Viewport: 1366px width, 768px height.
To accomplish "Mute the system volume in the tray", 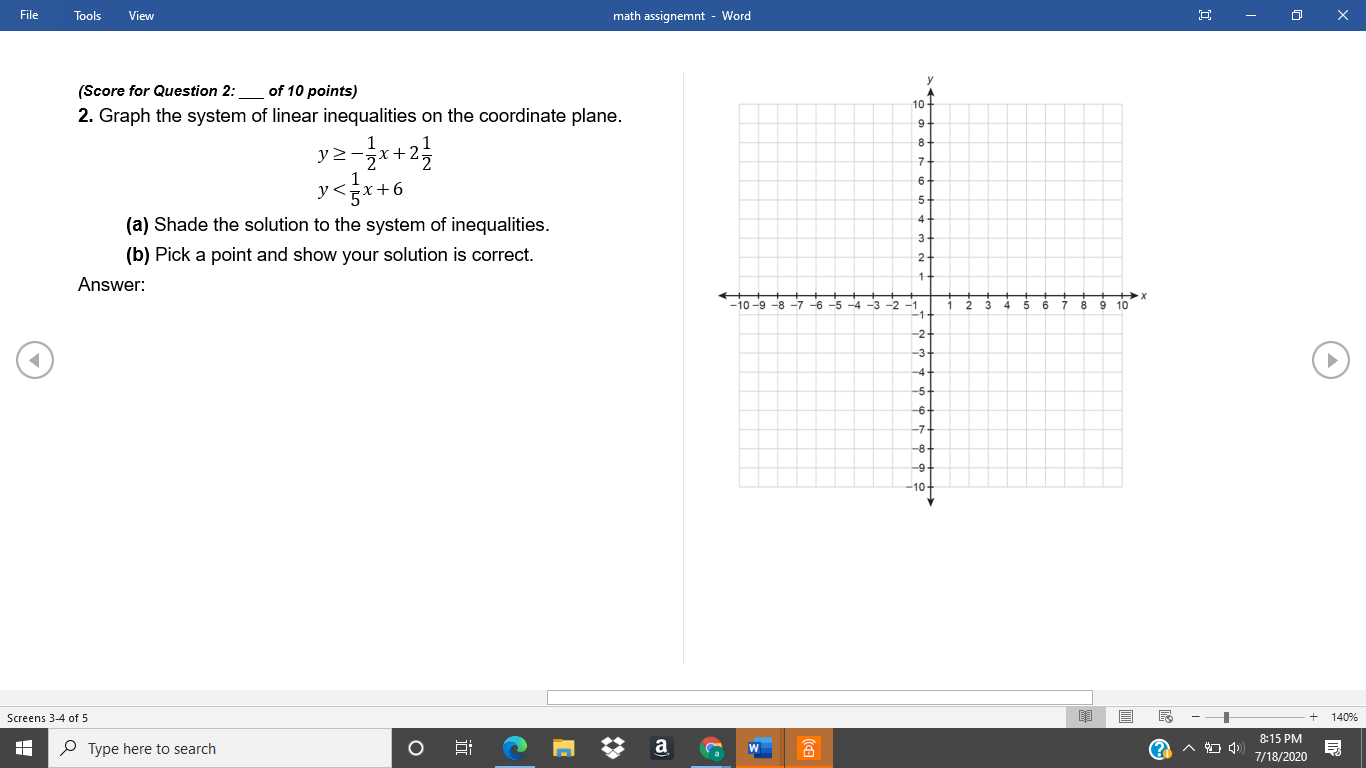I will 1234,748.
